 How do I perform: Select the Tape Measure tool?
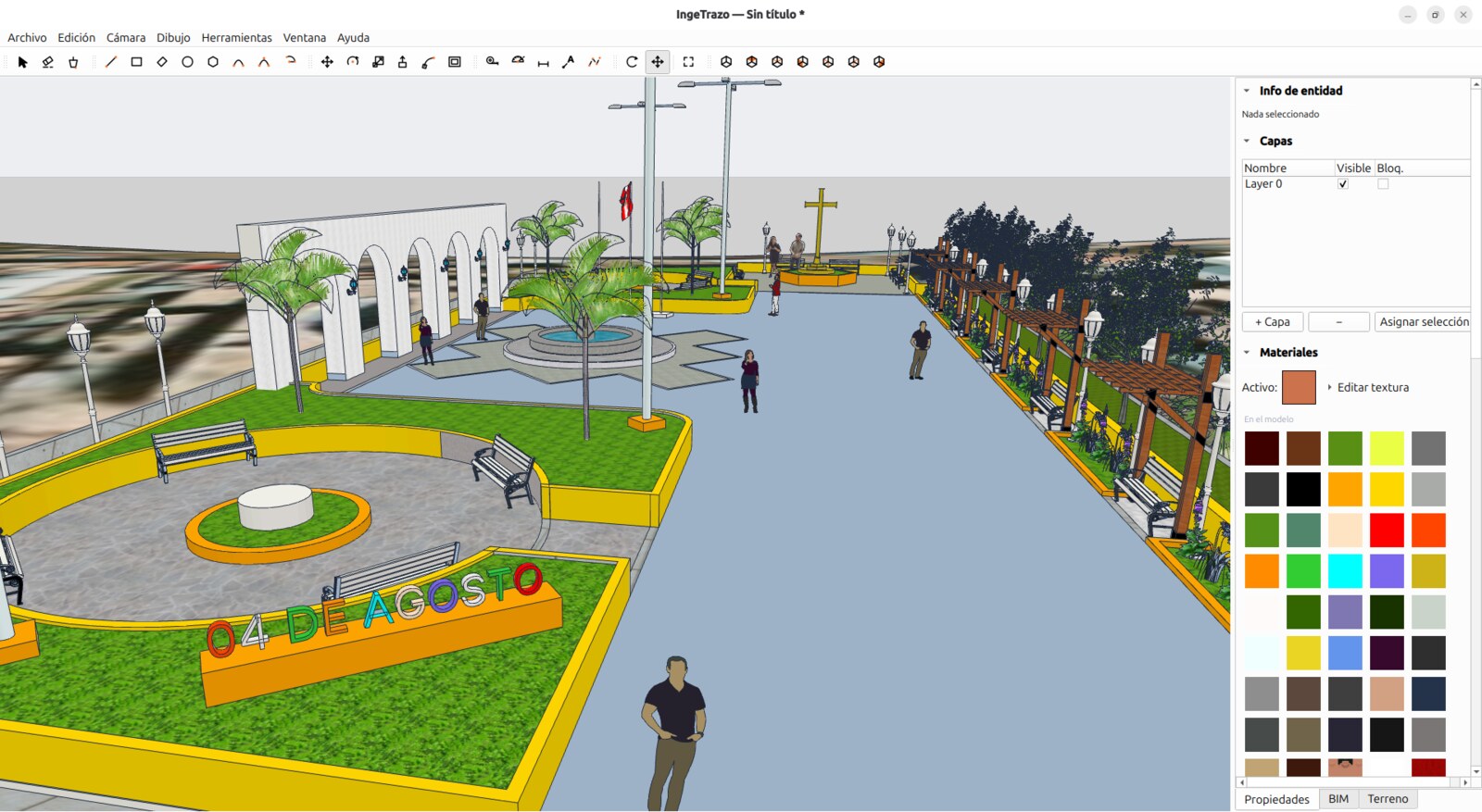tap(493, 62)
